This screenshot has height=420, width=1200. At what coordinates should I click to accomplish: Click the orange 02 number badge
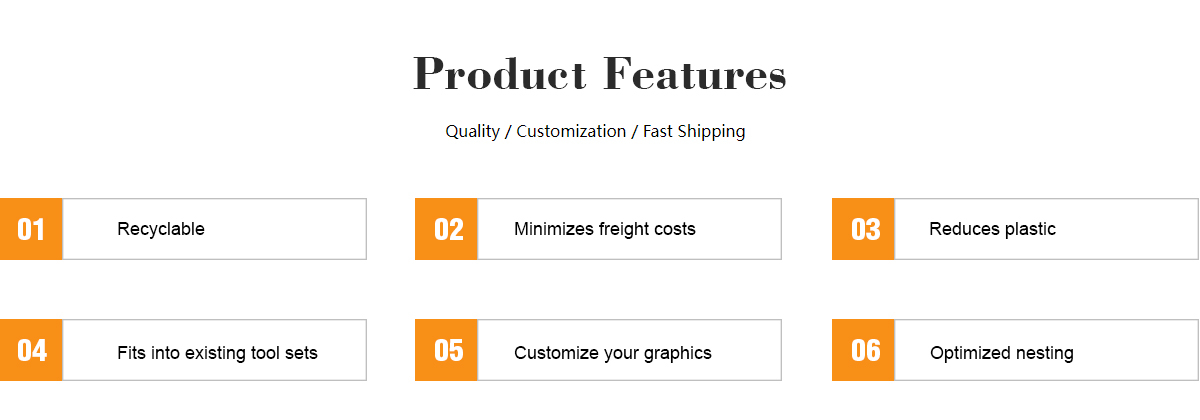pyautogui.click(x=446, y=229)
